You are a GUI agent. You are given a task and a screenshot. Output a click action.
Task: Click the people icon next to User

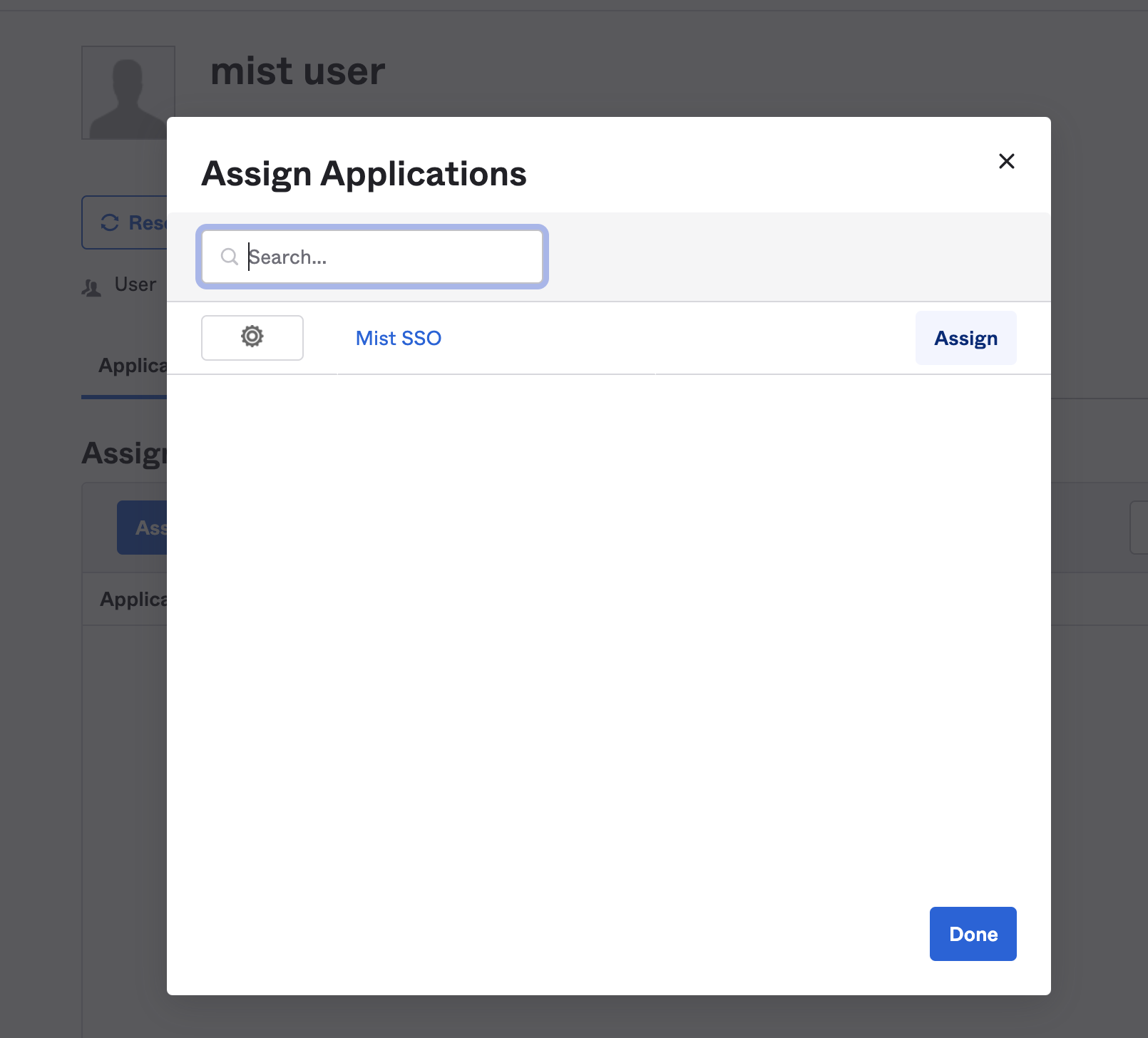pos(91,288)
